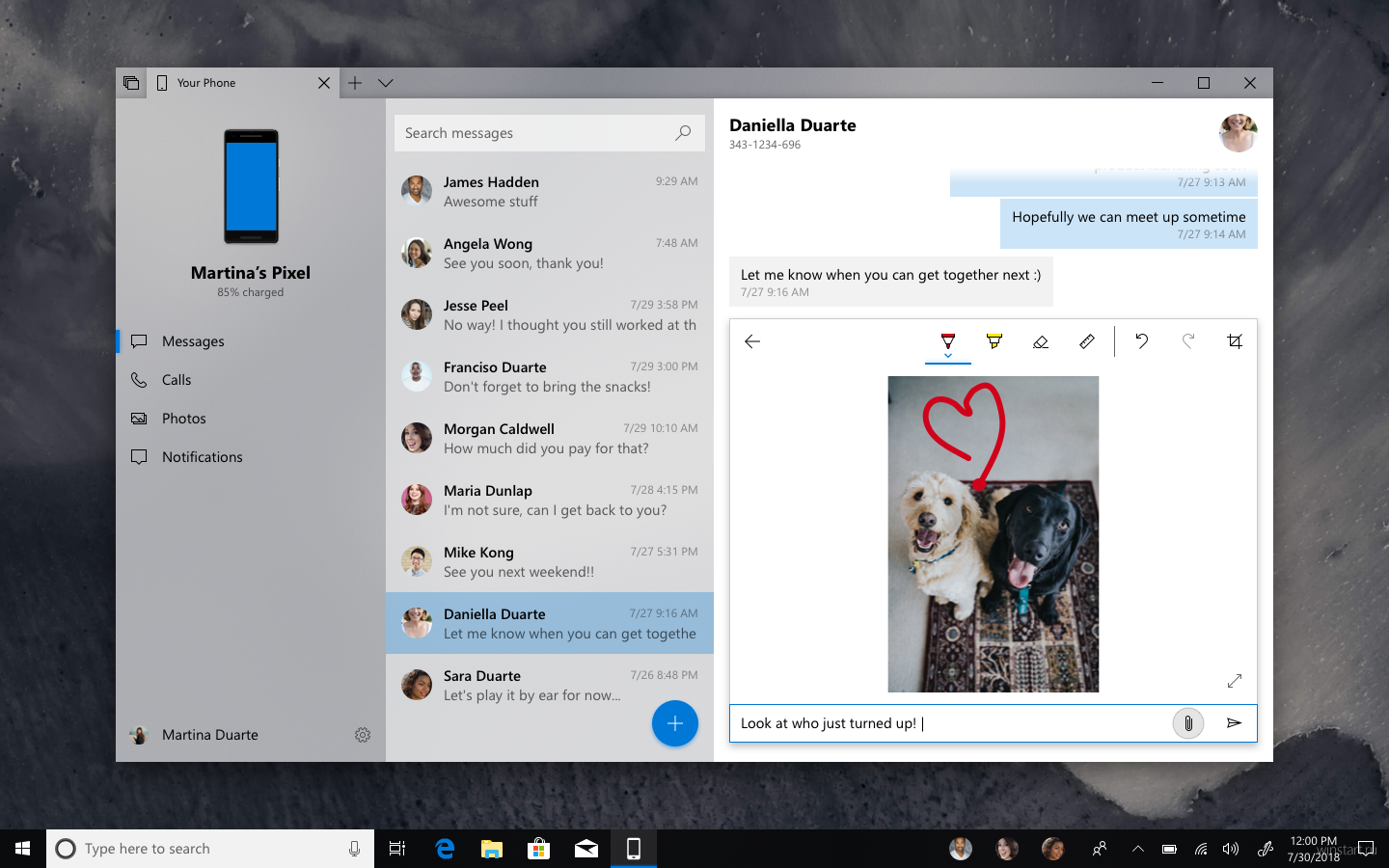Click the Search messages field
The image size is (1389, 868).
pos(550,133)
